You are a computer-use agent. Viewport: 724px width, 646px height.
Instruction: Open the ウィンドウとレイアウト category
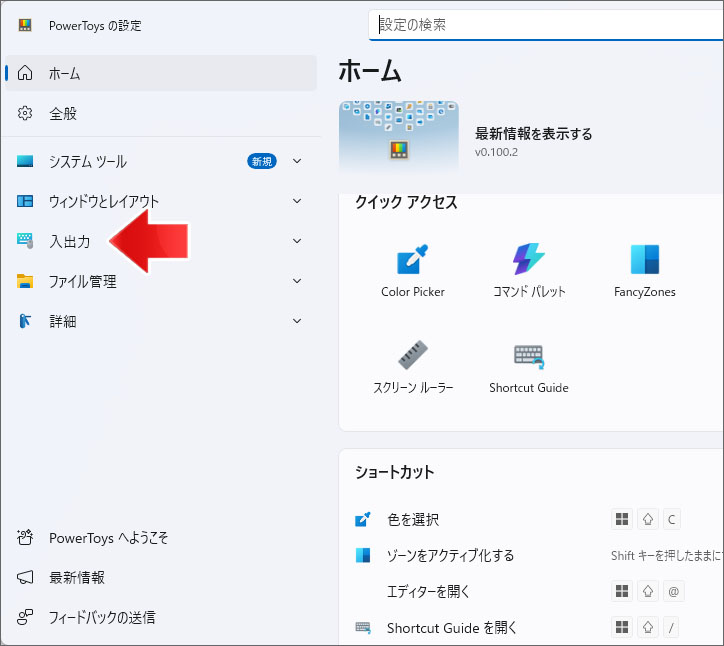pos(161,201)
